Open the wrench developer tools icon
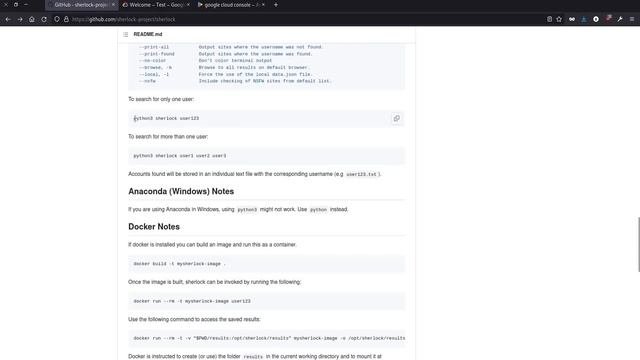640x360 pixels. [x=620, y=19]
